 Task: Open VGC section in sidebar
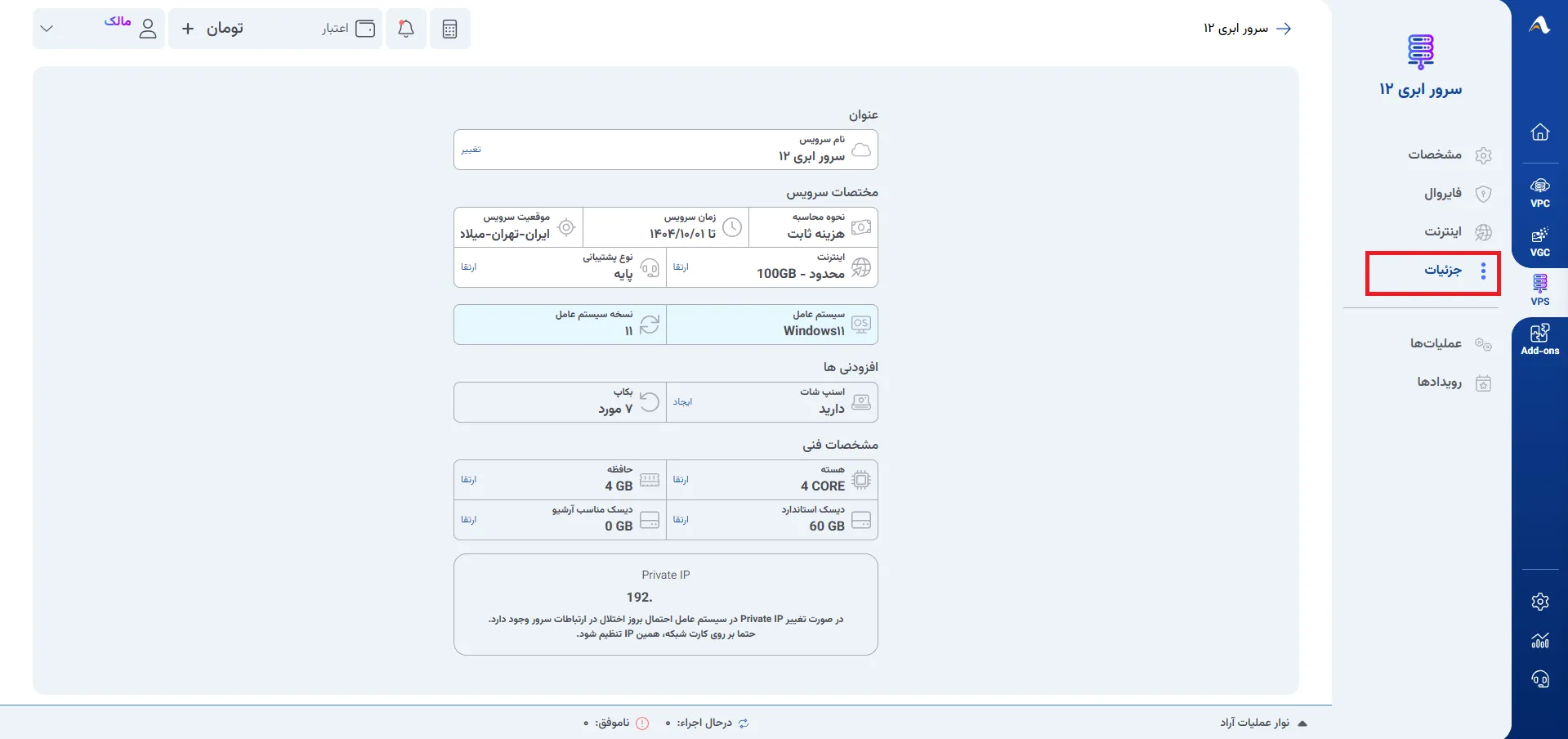1540,242
